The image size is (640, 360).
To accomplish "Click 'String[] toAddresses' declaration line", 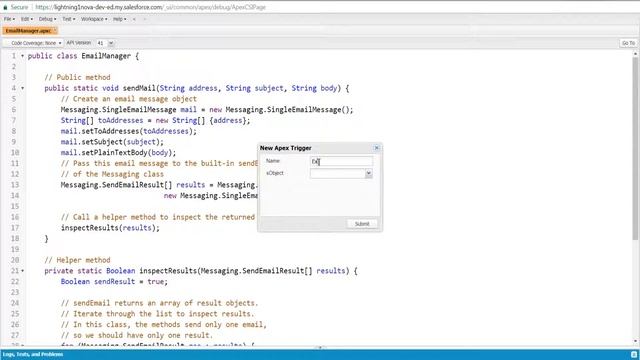I will click(156, 120).
